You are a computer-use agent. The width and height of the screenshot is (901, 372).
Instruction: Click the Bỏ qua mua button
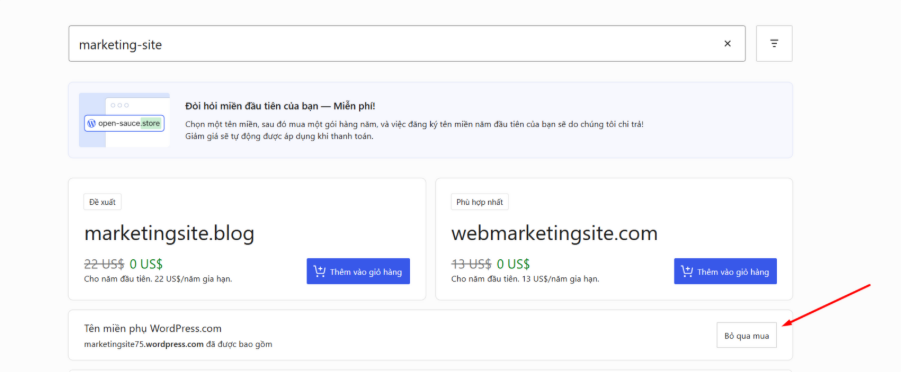[x=746, y=336]
